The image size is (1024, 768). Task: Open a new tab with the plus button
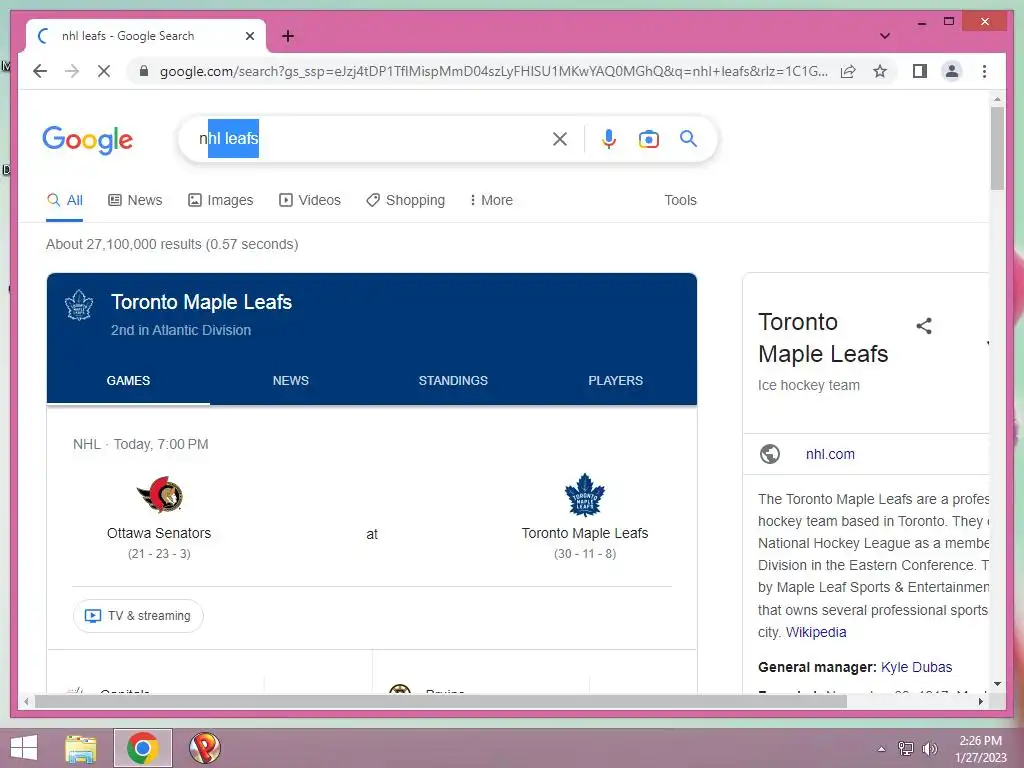[x=288, y=36]
